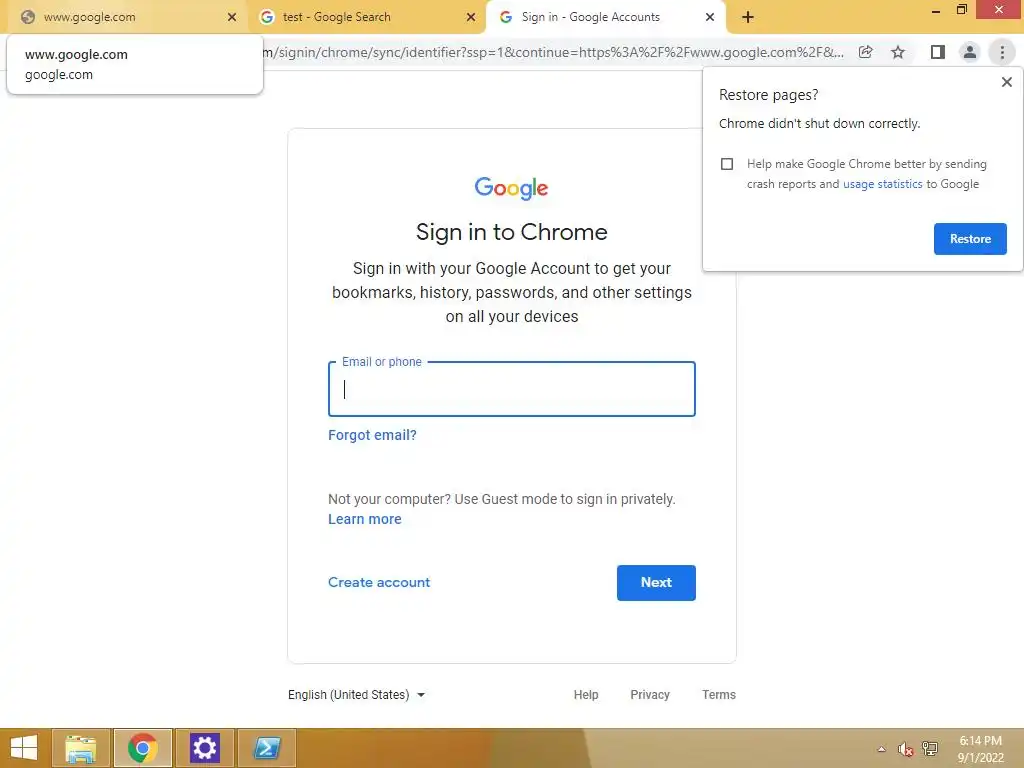The image size is (1024, 768).
Task: Close the Restore pages popup
Action: point(1006,82)
